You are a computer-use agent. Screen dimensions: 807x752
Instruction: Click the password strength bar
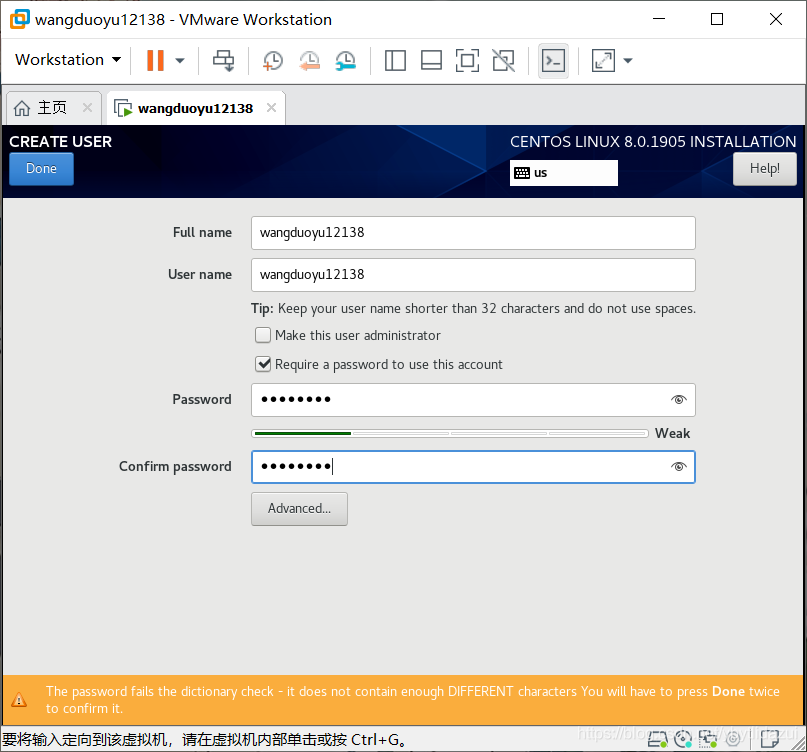[450, 433]
